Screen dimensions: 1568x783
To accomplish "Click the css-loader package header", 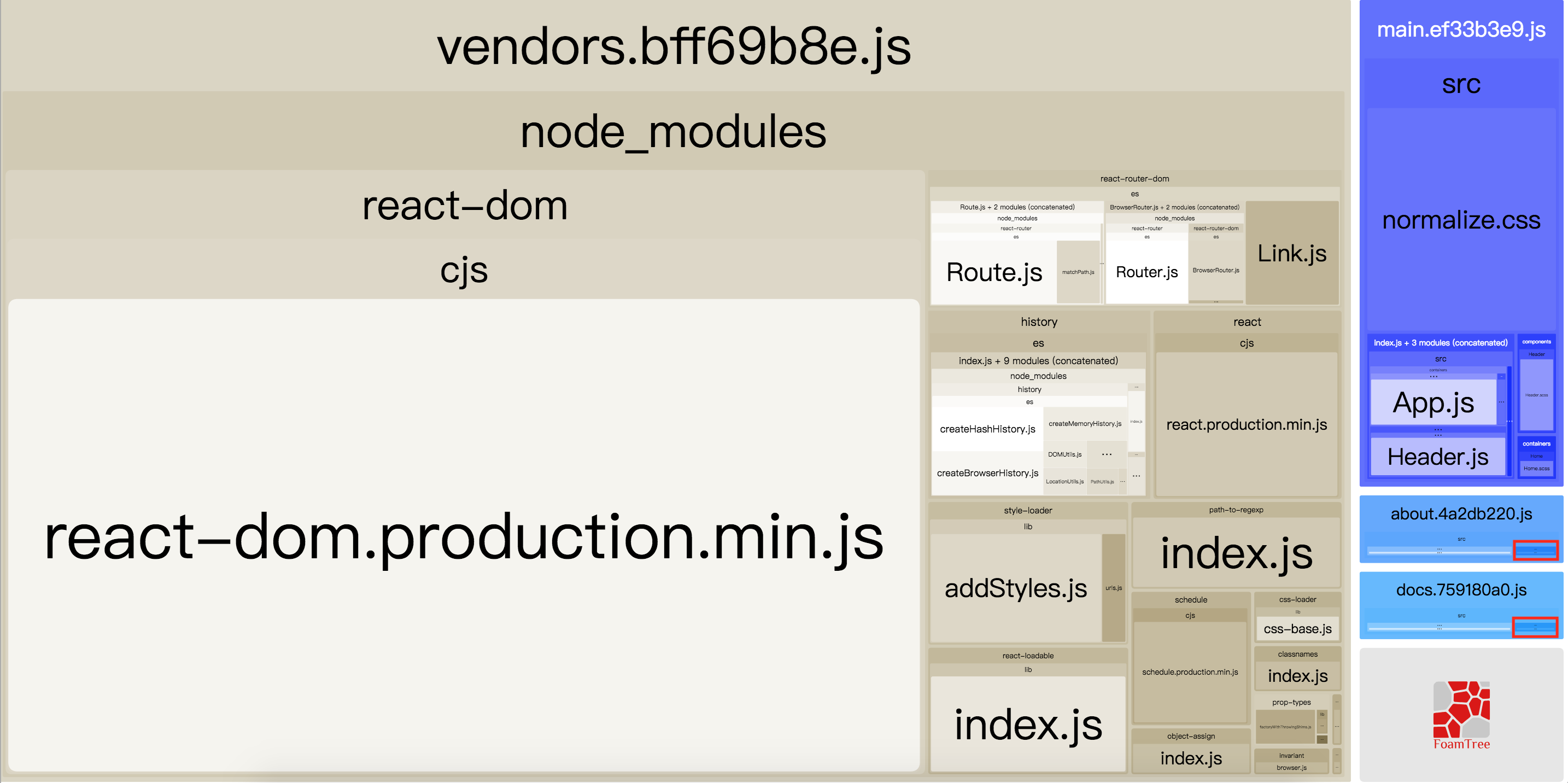I will [1298, 599].
